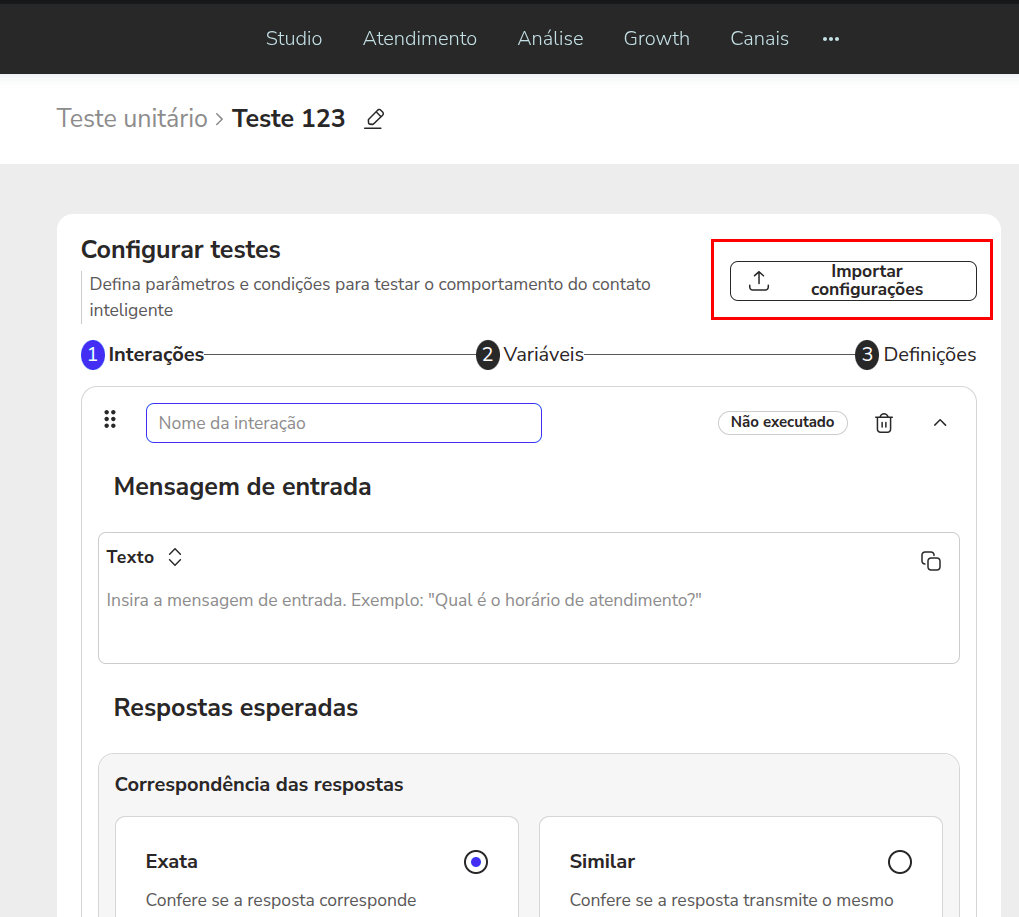The image size is (1019, 917).
Task: Select the Exata radio option
Action: [x=476, y=862]
